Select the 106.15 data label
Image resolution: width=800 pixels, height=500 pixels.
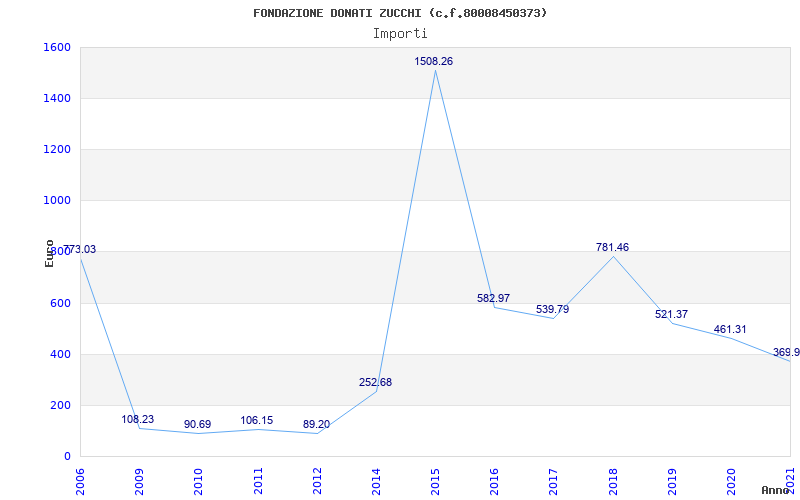257,420
